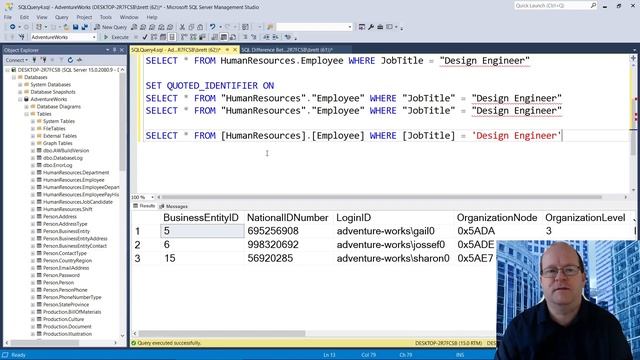Open Query Options from the toolbar
The image size is (640, 360).
click(x=162, y=37)
